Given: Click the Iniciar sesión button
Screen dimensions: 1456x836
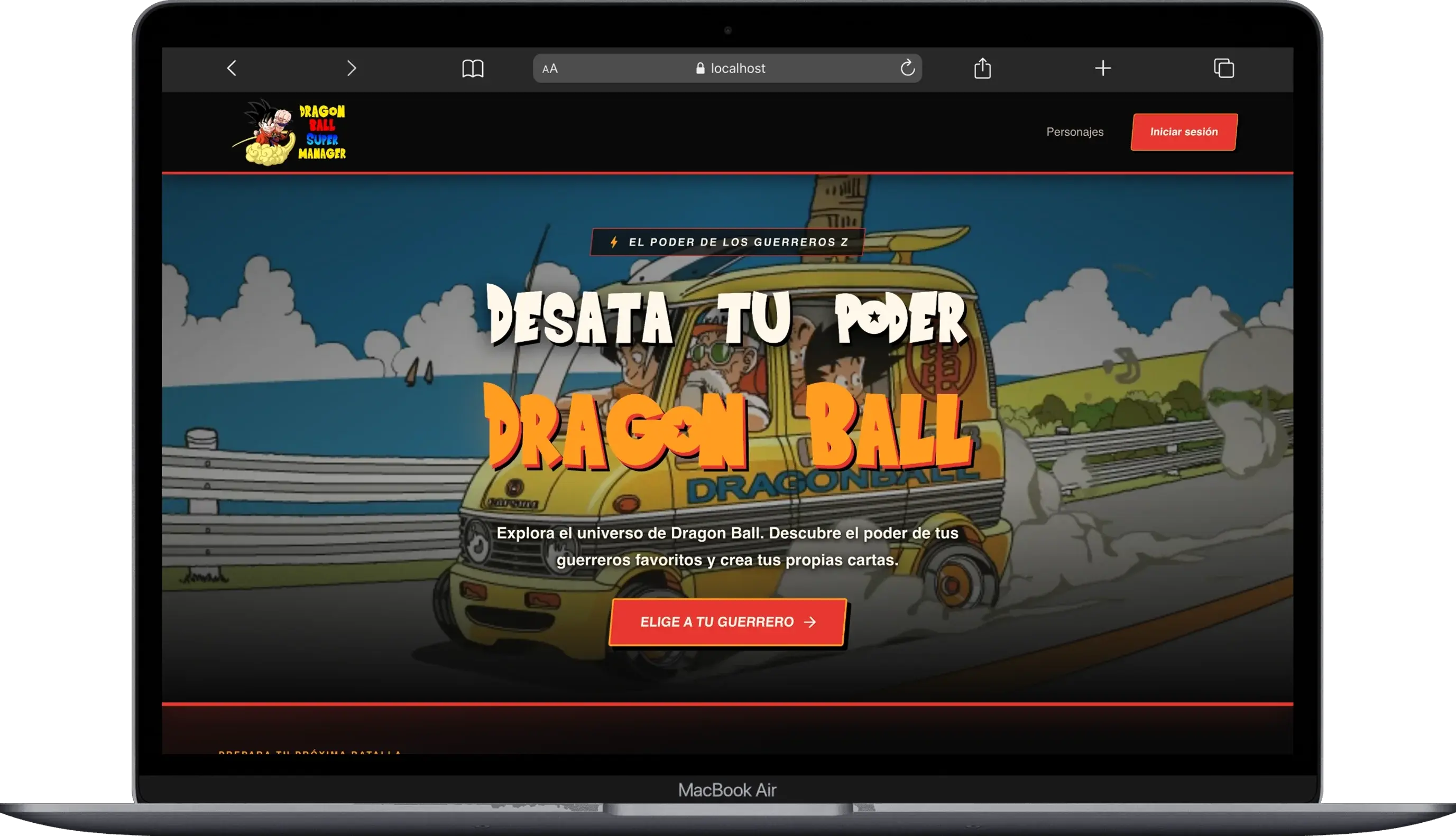Looking at the screenshot, I should (x=1184, y=132).
